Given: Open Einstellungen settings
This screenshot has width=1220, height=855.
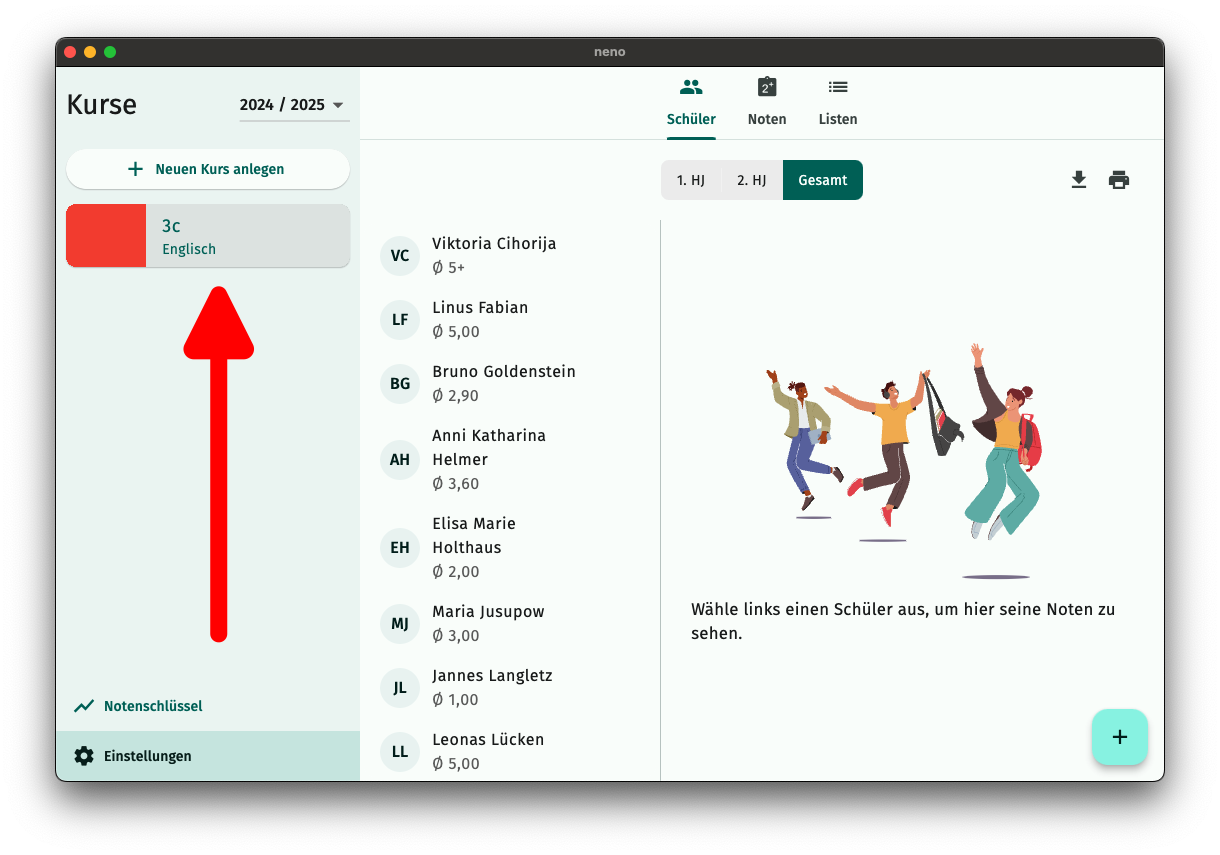Looking at the screenshot, I should pyautogui.click(x=208, y=756).
